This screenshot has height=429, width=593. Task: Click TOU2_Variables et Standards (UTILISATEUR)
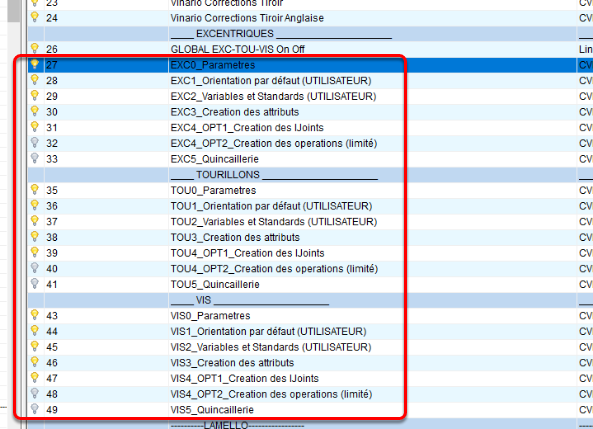coord(274,222)
